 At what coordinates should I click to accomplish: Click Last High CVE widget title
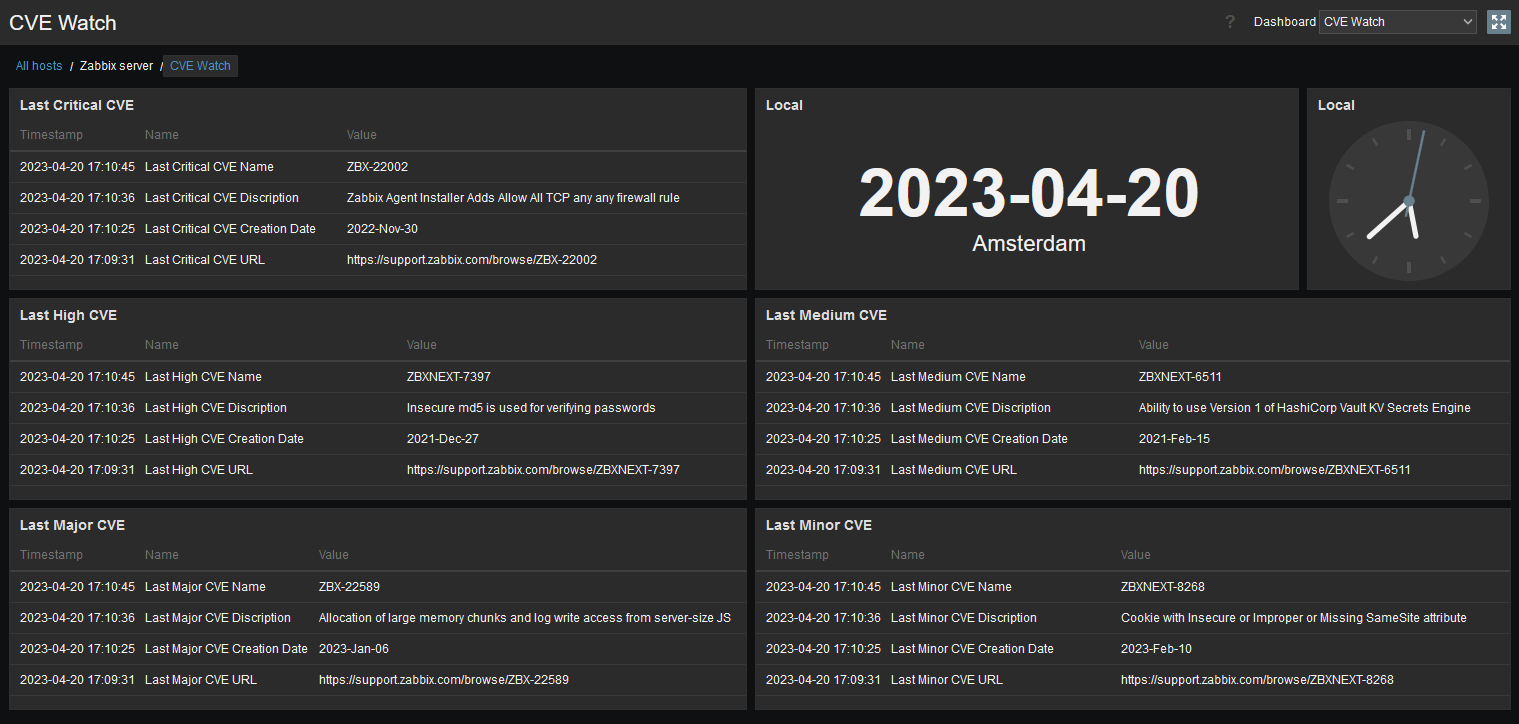[68, 315]
